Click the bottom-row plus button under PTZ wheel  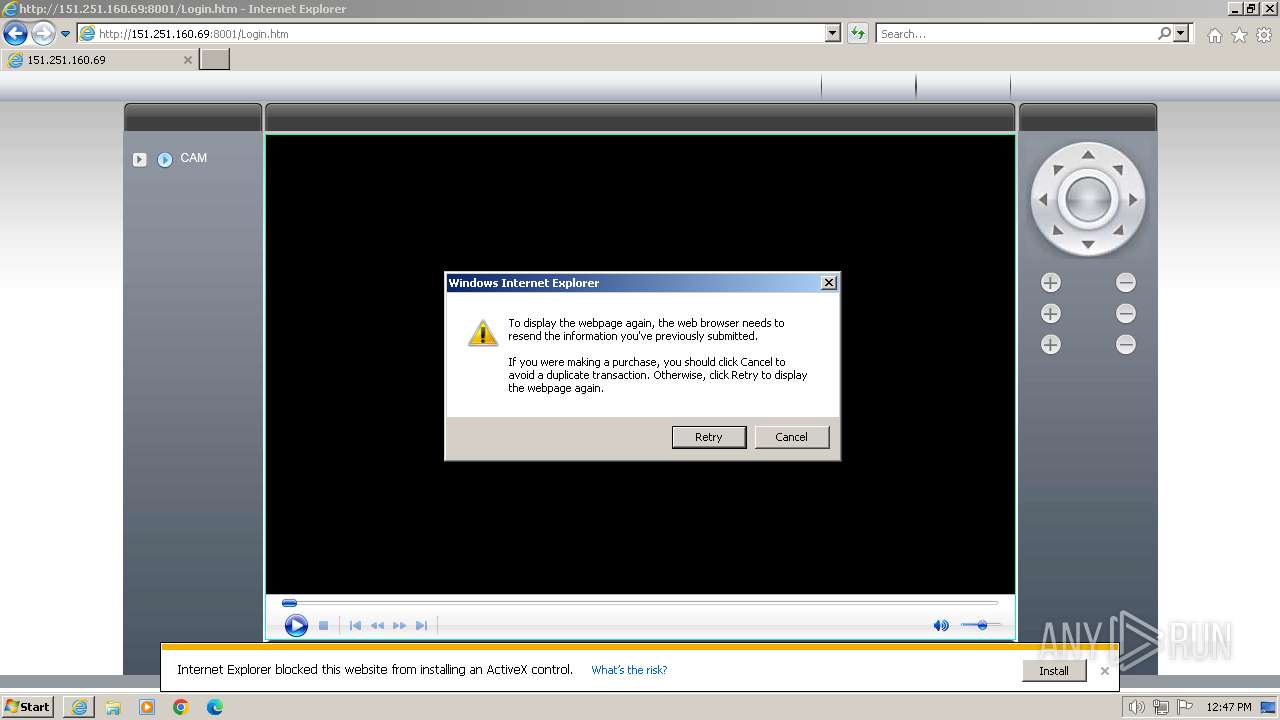coord(1050,345)
